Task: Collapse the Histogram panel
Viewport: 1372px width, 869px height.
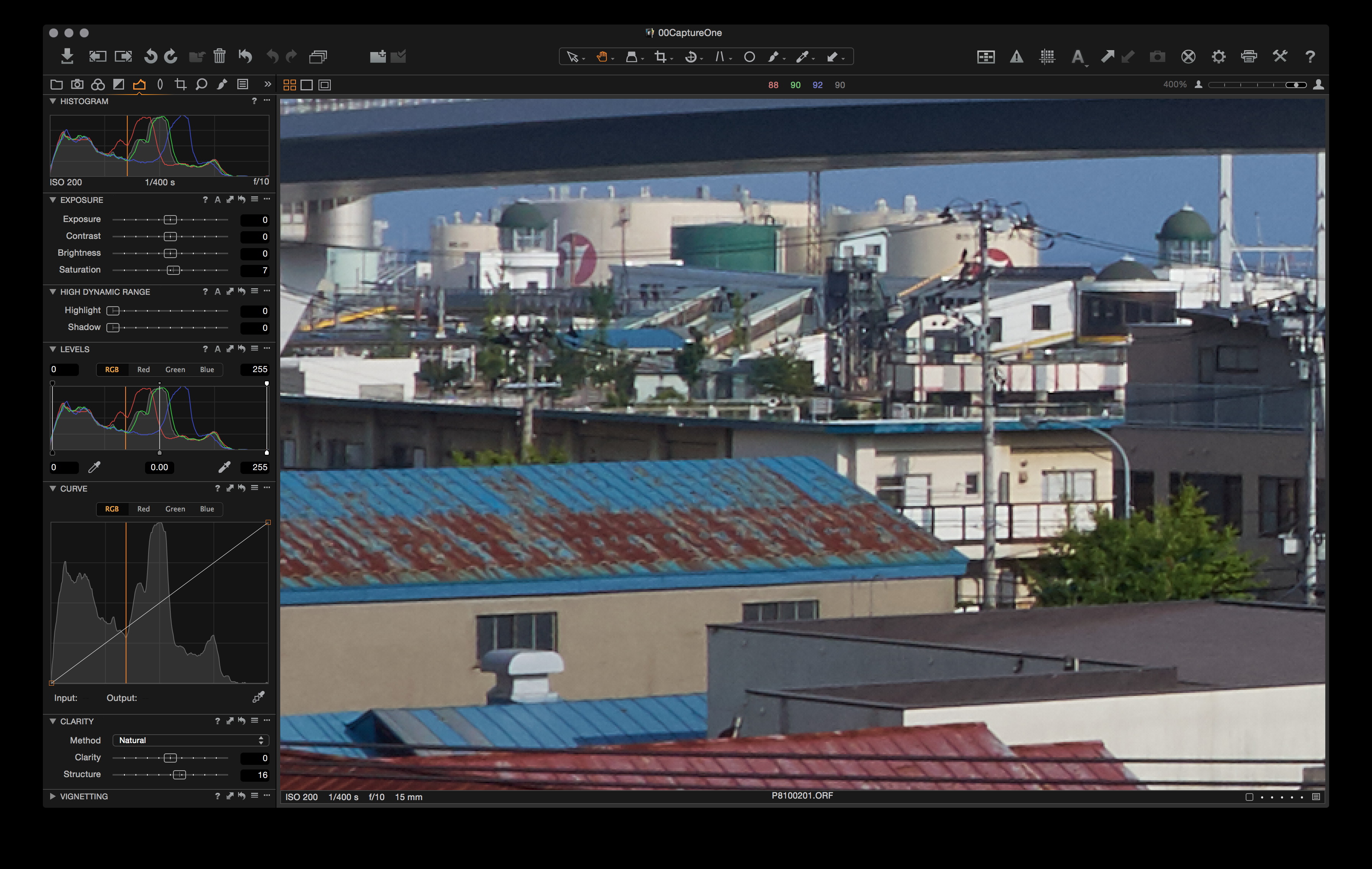Action: pos(52,101)
